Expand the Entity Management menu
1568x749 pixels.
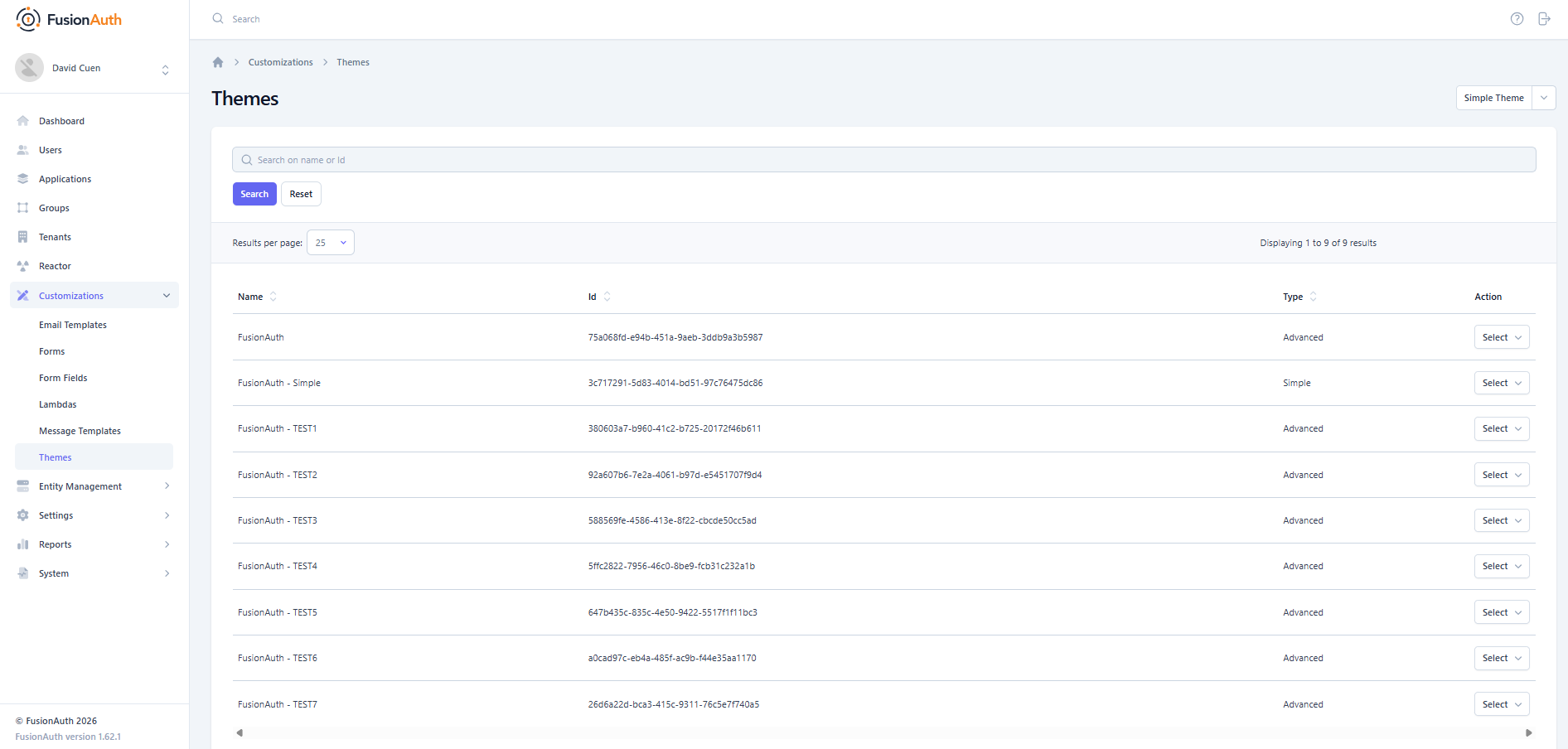click(167, 486)
